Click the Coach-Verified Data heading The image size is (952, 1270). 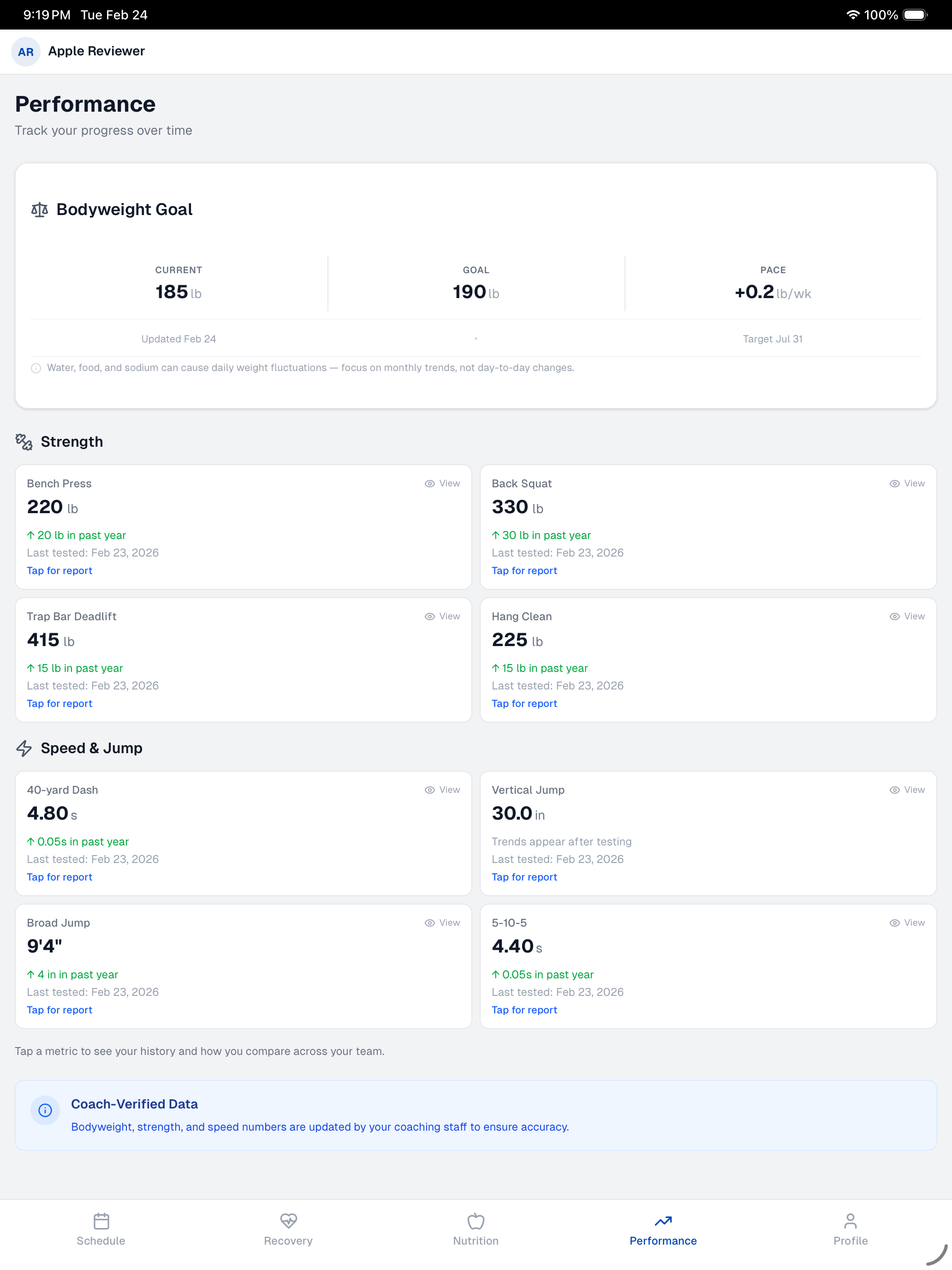[x=134, y=1104]
